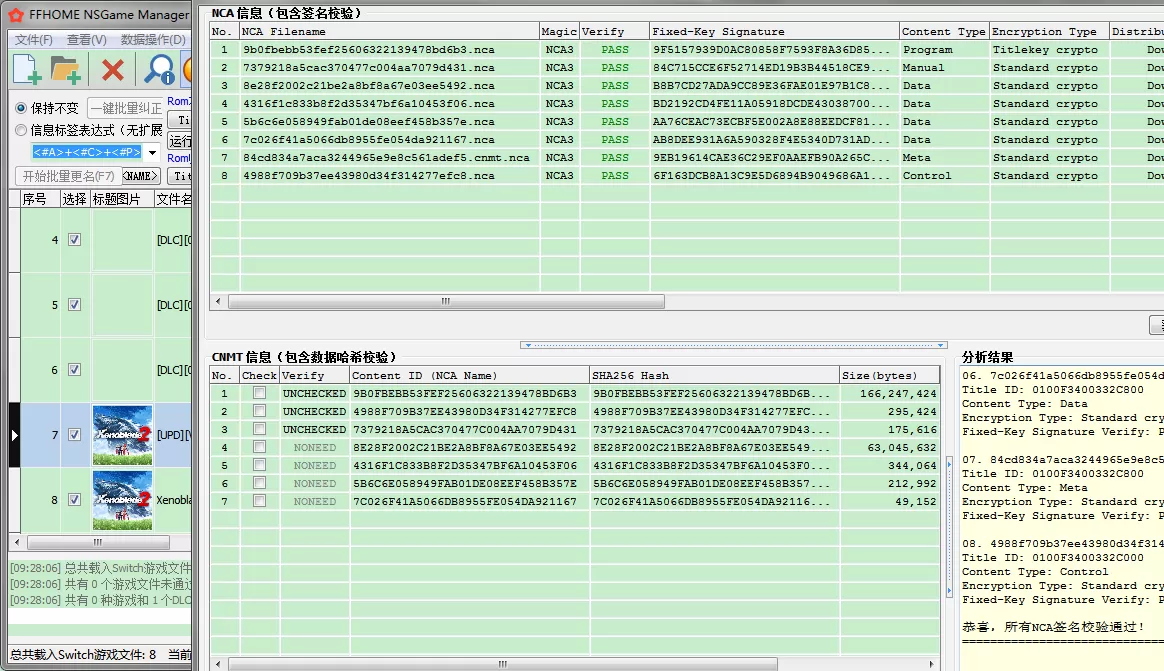
Task: Click the <NAME> tag button
Action: 141,176
